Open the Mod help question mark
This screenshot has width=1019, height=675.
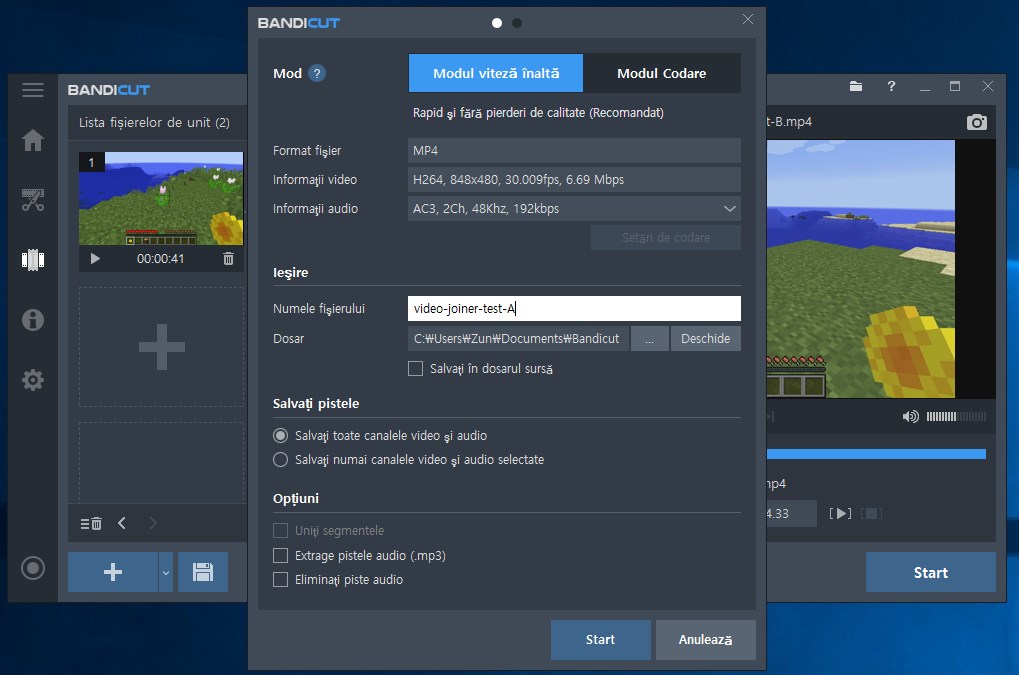(x=316, y=73)
